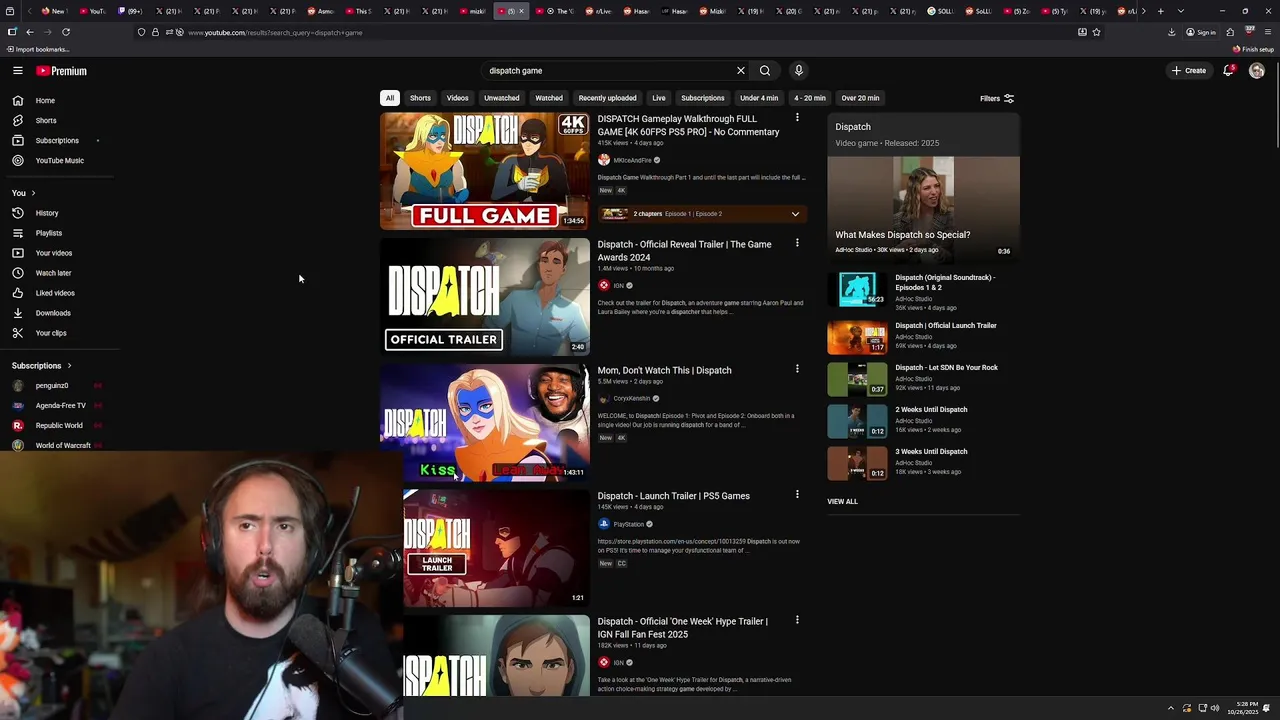Open Playlists in the sidebar
Viewport: 1280px width, 720px height.
[48, 233]
